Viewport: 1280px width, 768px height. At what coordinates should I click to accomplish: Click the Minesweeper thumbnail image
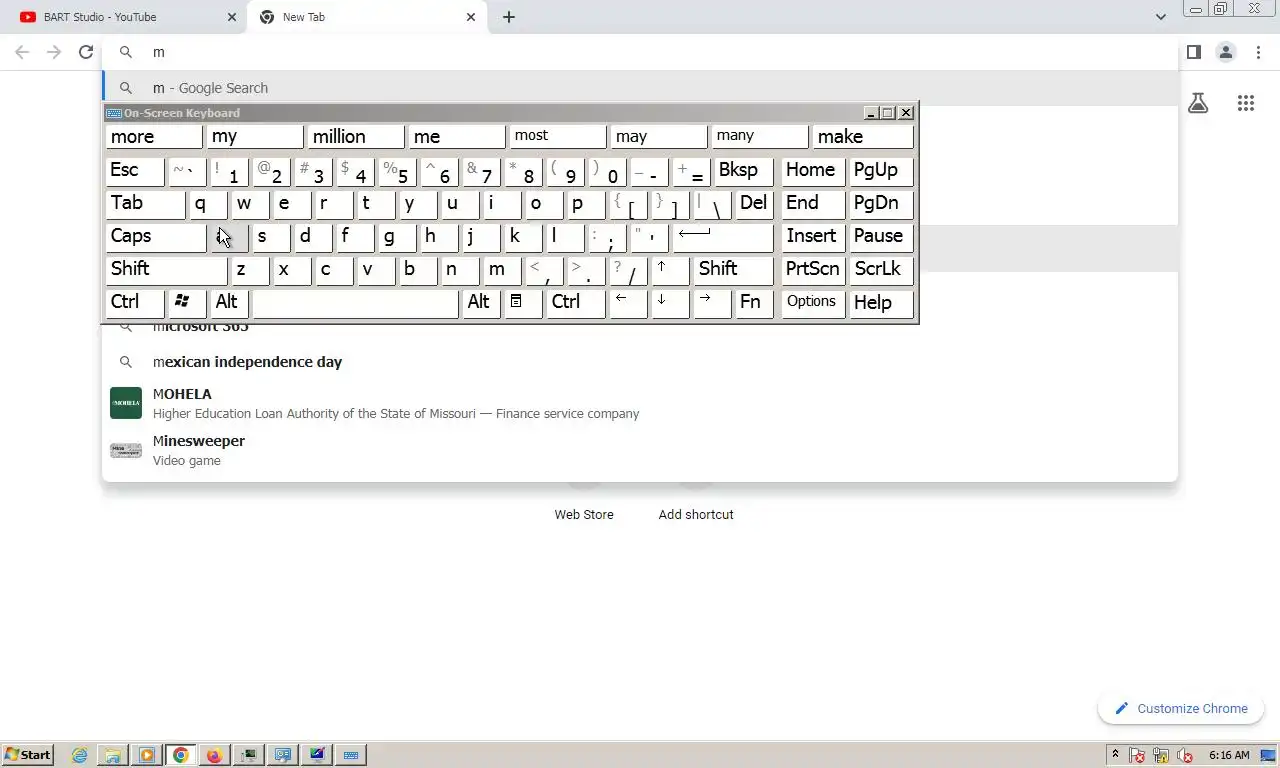pos(126,450)
